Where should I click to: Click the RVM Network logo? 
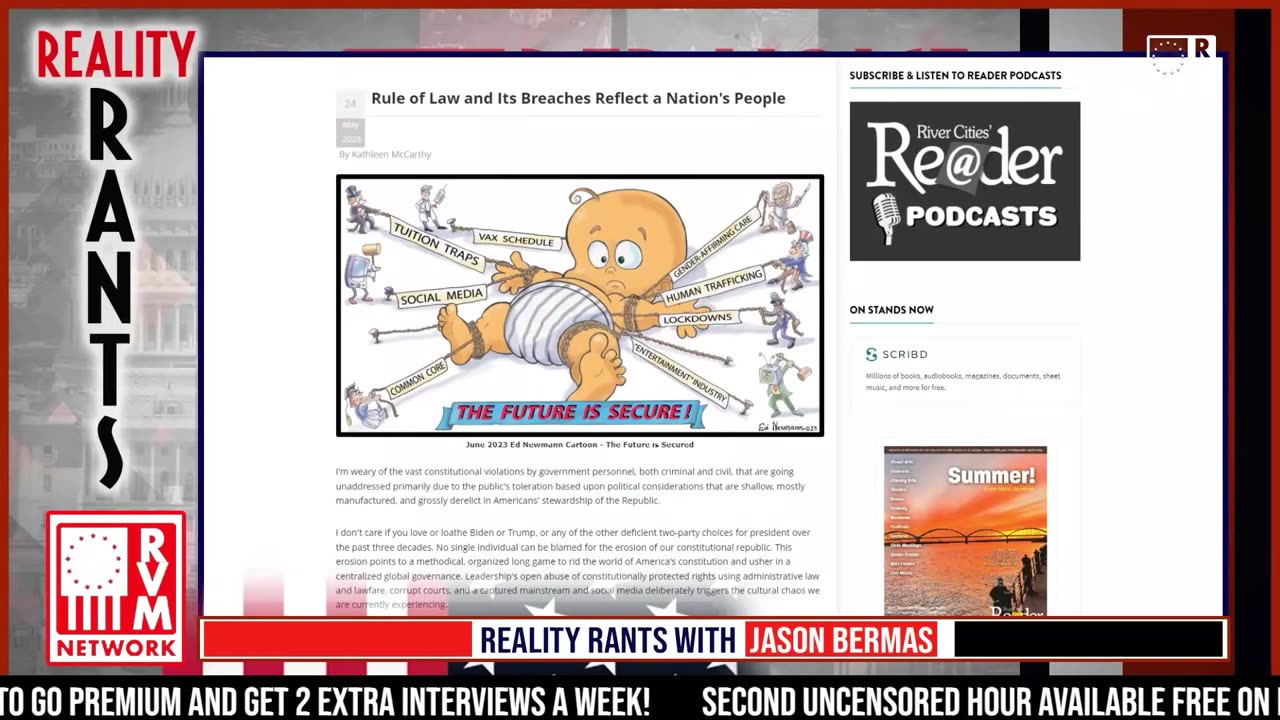point(116,588)
